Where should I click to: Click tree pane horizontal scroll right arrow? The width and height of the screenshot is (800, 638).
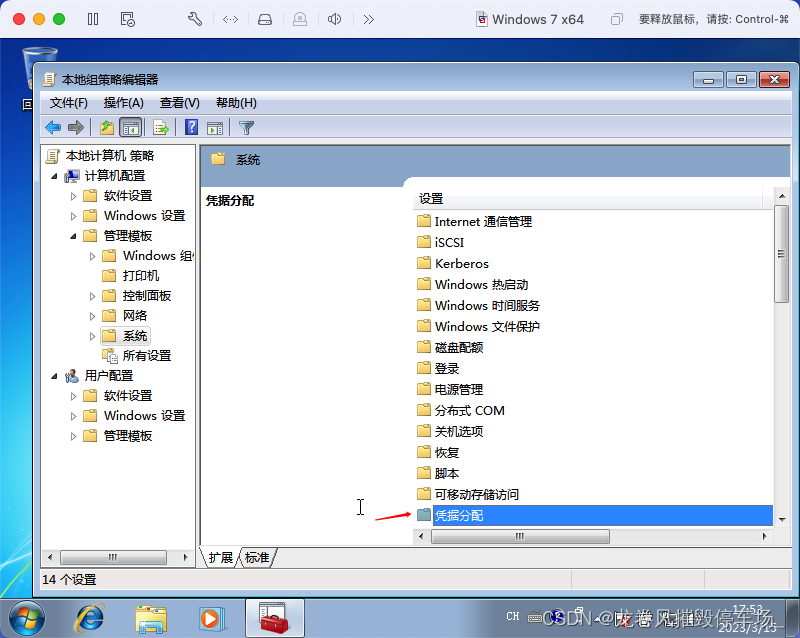point(185,557)
